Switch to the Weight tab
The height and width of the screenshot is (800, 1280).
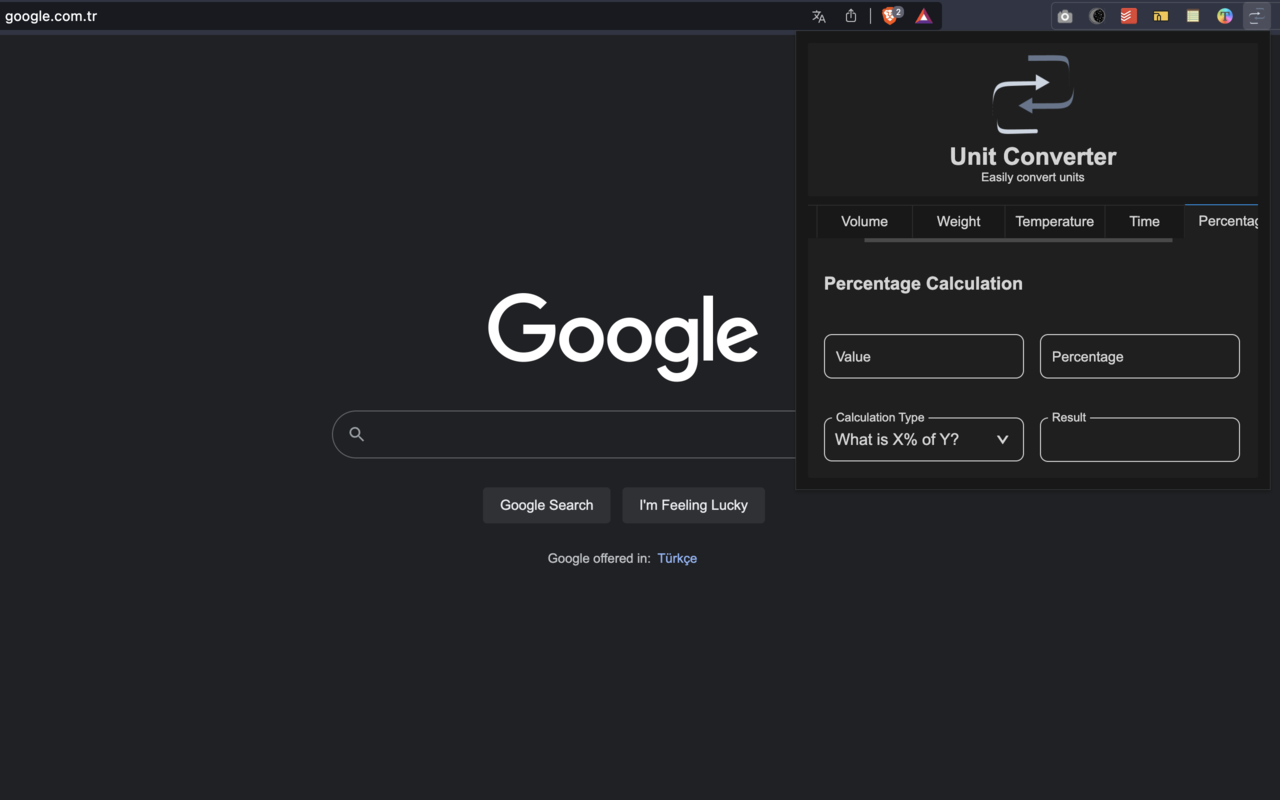click(957, 221)
